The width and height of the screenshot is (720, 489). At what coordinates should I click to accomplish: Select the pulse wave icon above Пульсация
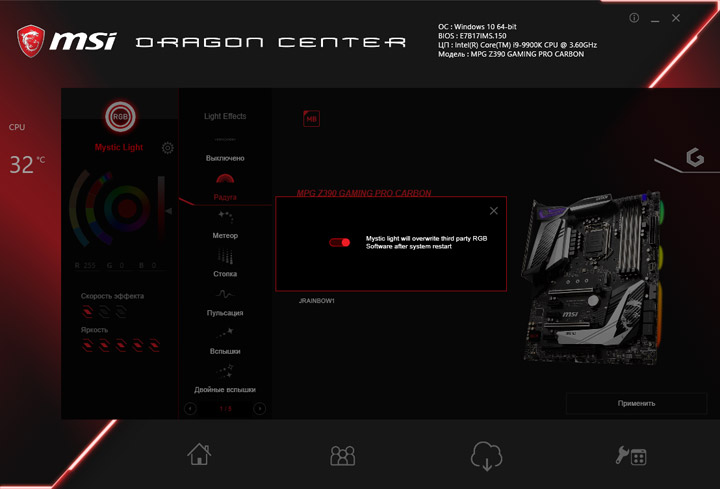[225, 294]
